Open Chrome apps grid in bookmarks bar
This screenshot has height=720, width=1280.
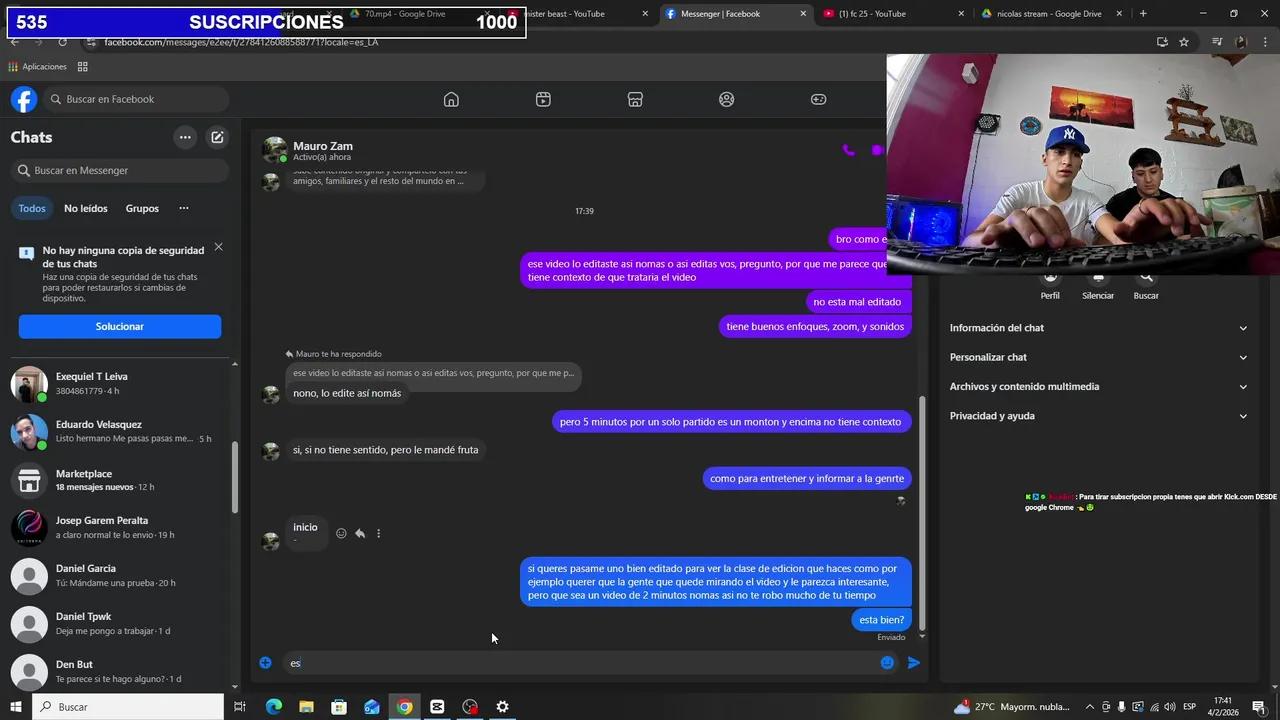click(83, 67)
